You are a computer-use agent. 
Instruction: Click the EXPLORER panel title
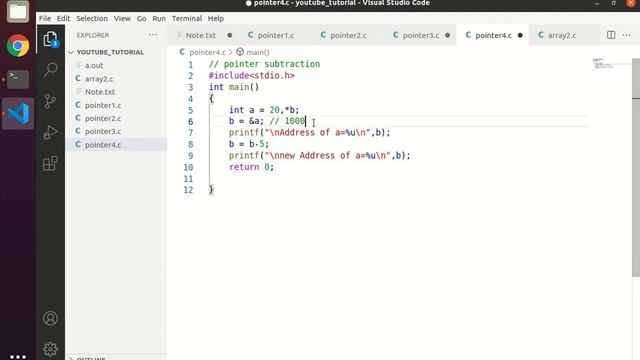(x=93, y=35)
